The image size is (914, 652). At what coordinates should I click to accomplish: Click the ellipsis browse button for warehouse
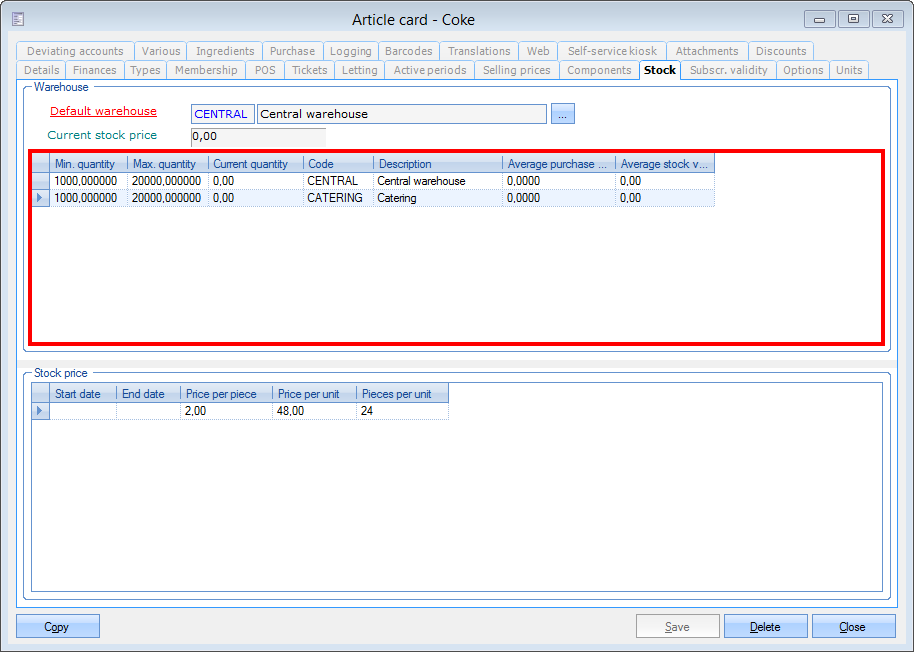[x=562, y=114]
